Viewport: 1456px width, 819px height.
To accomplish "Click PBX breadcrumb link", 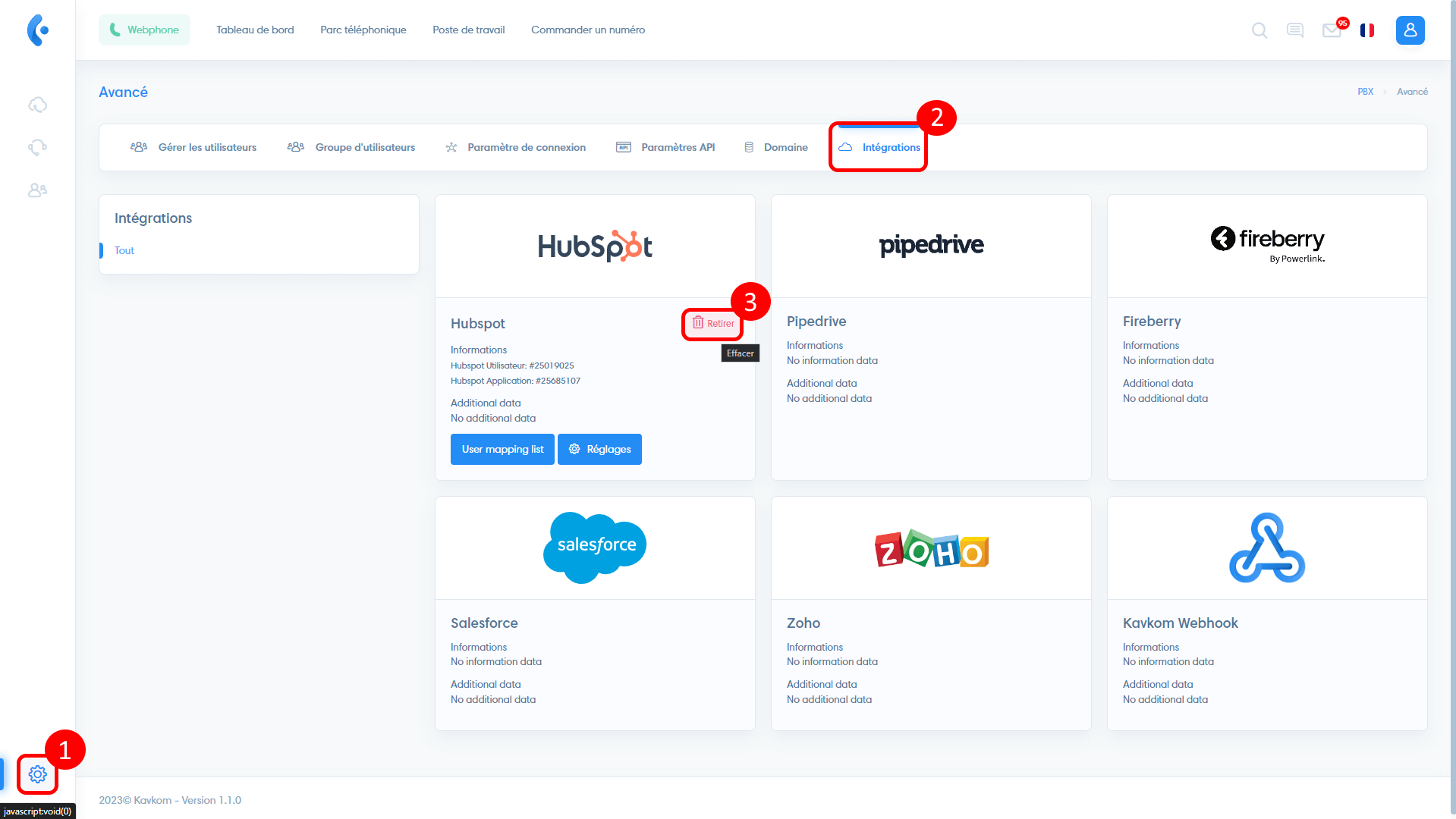I will 1365,92.
